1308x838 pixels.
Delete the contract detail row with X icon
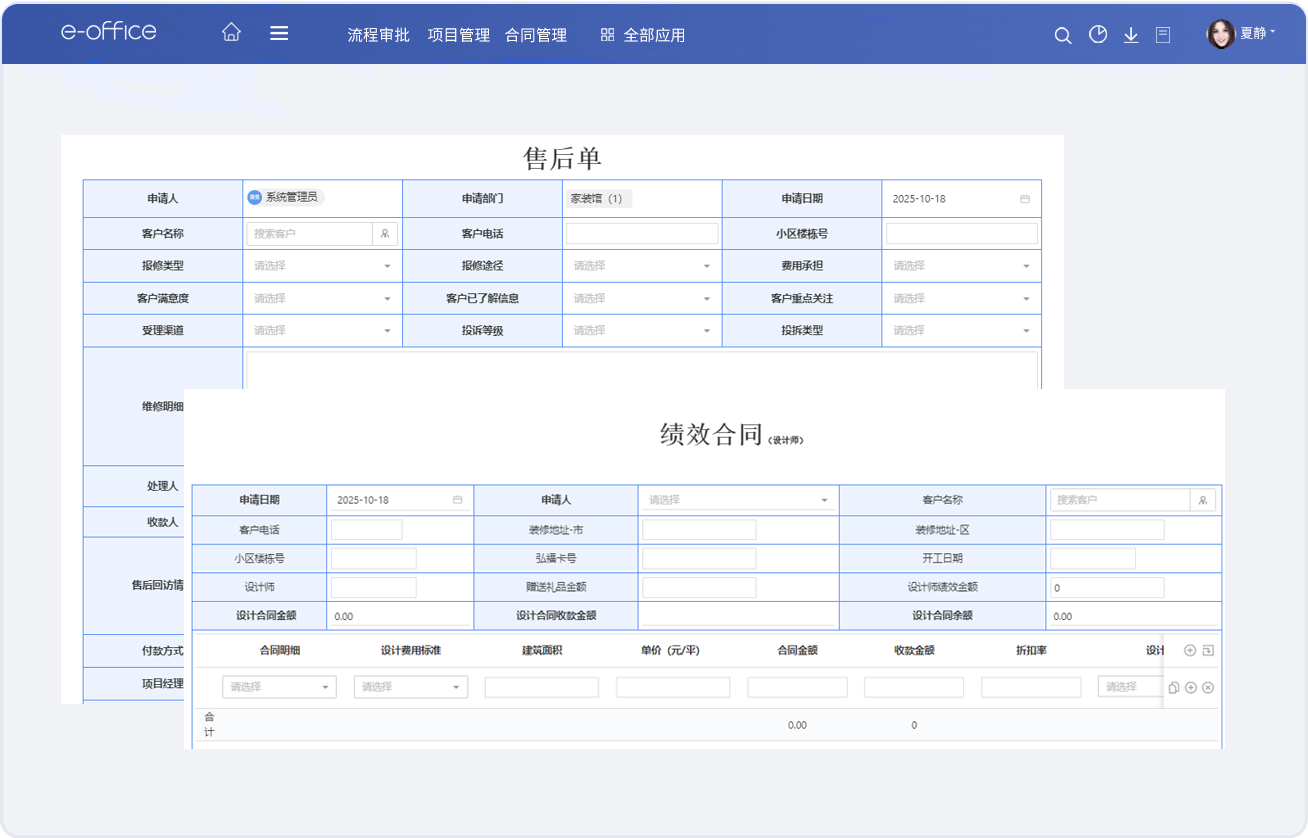1208,688
